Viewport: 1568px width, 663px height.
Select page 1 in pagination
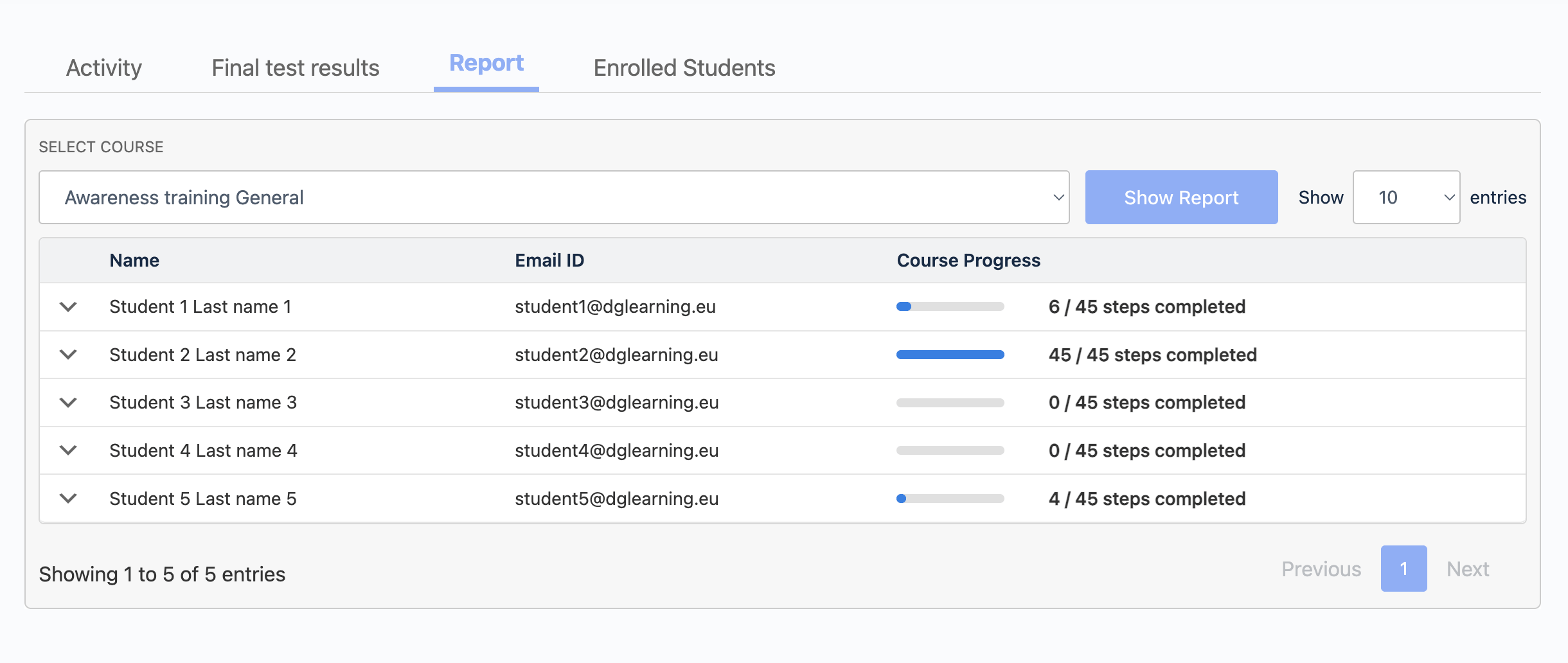point(1403,569)
